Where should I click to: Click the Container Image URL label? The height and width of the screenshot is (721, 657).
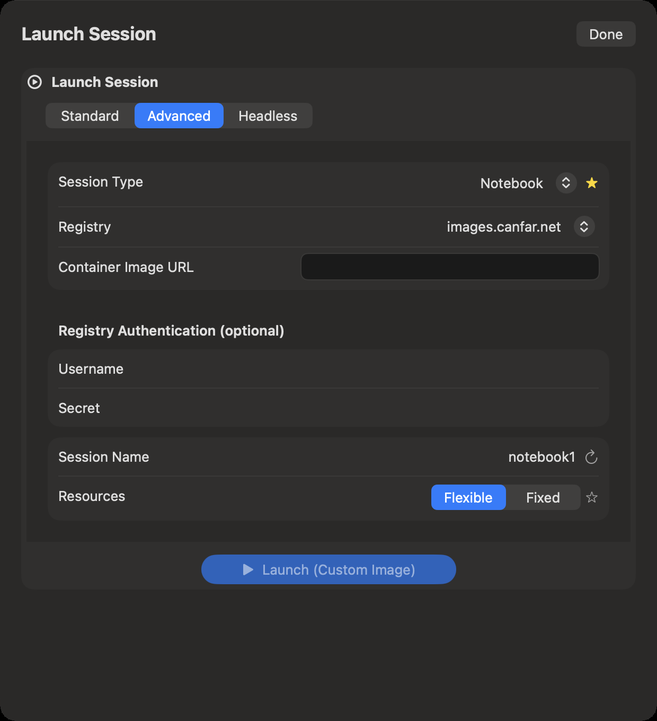tap(126, 267)
